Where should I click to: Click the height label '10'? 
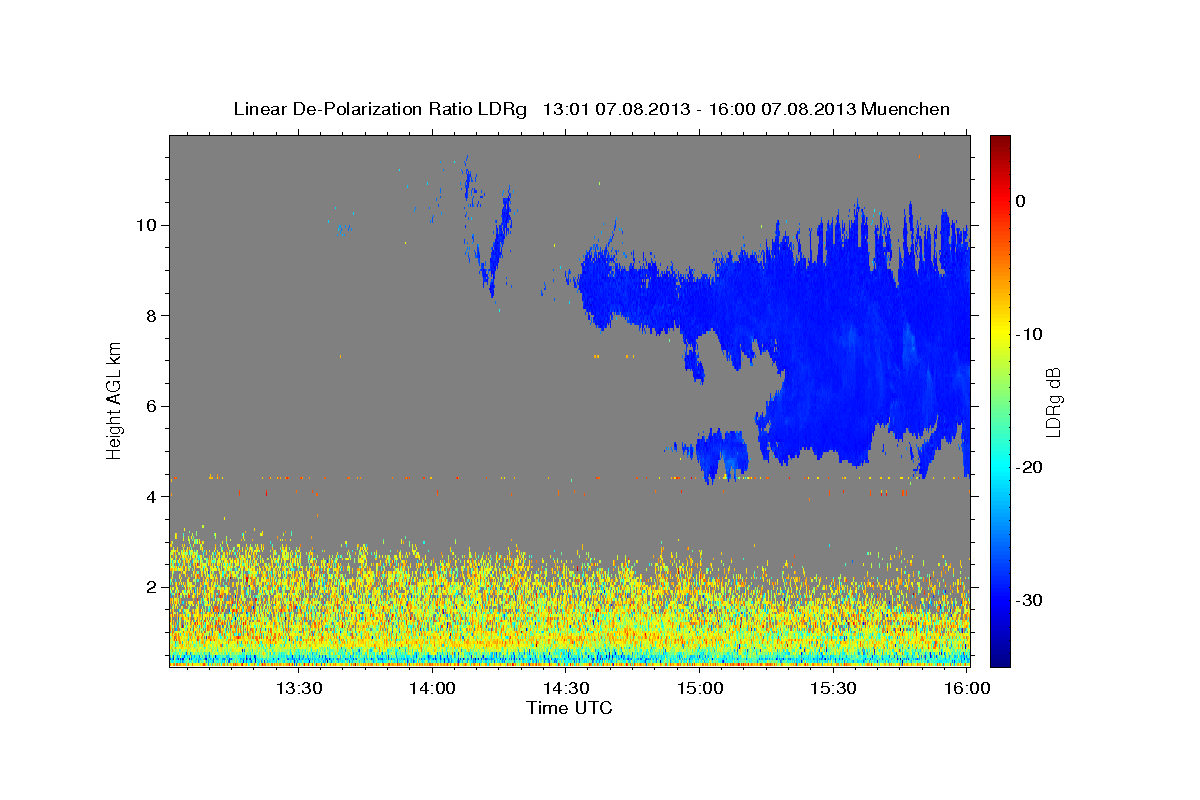145,225
